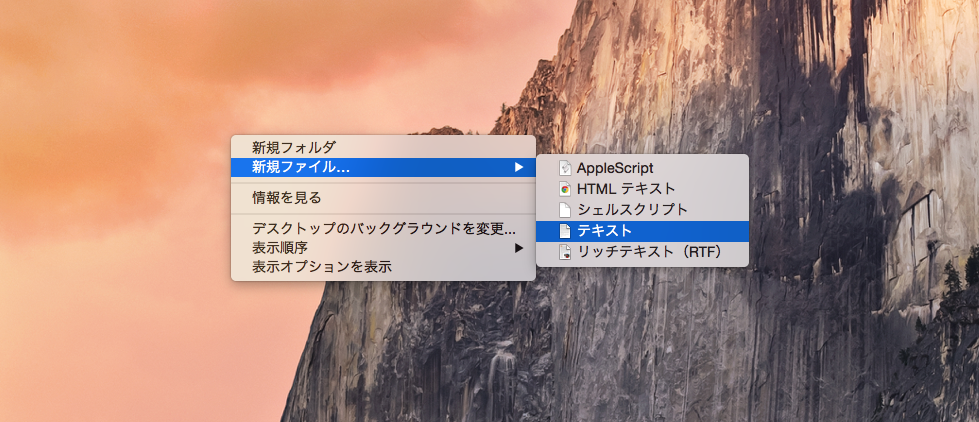Select 表示オプションを表示
979x422 pixels.
pyautogui.click(x=383, y=267)
